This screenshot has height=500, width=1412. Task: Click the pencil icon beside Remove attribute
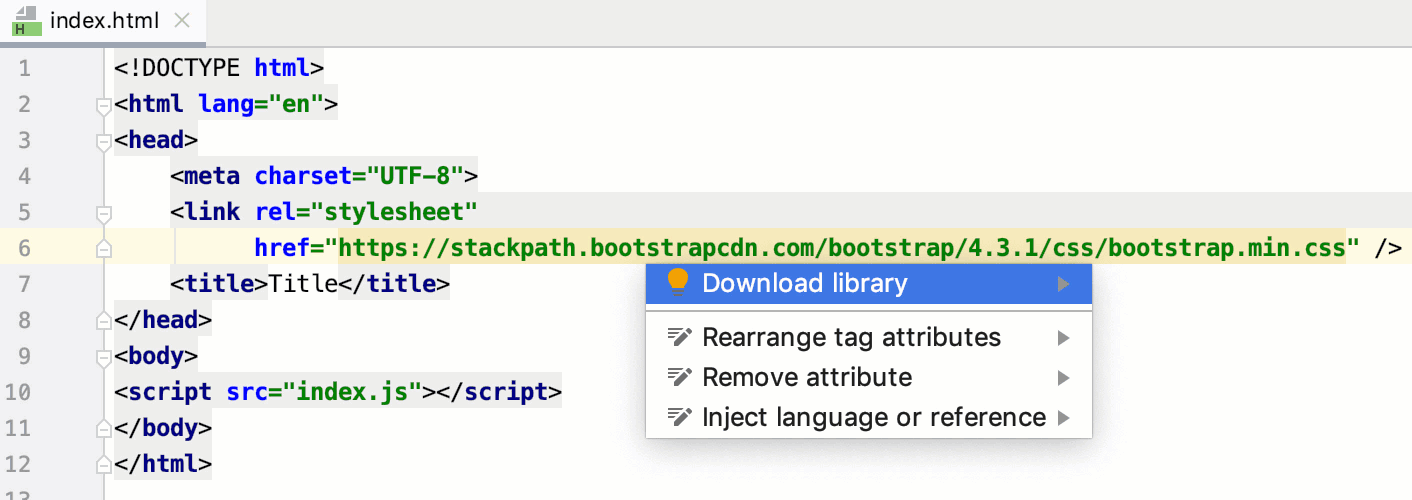(679, 377)
